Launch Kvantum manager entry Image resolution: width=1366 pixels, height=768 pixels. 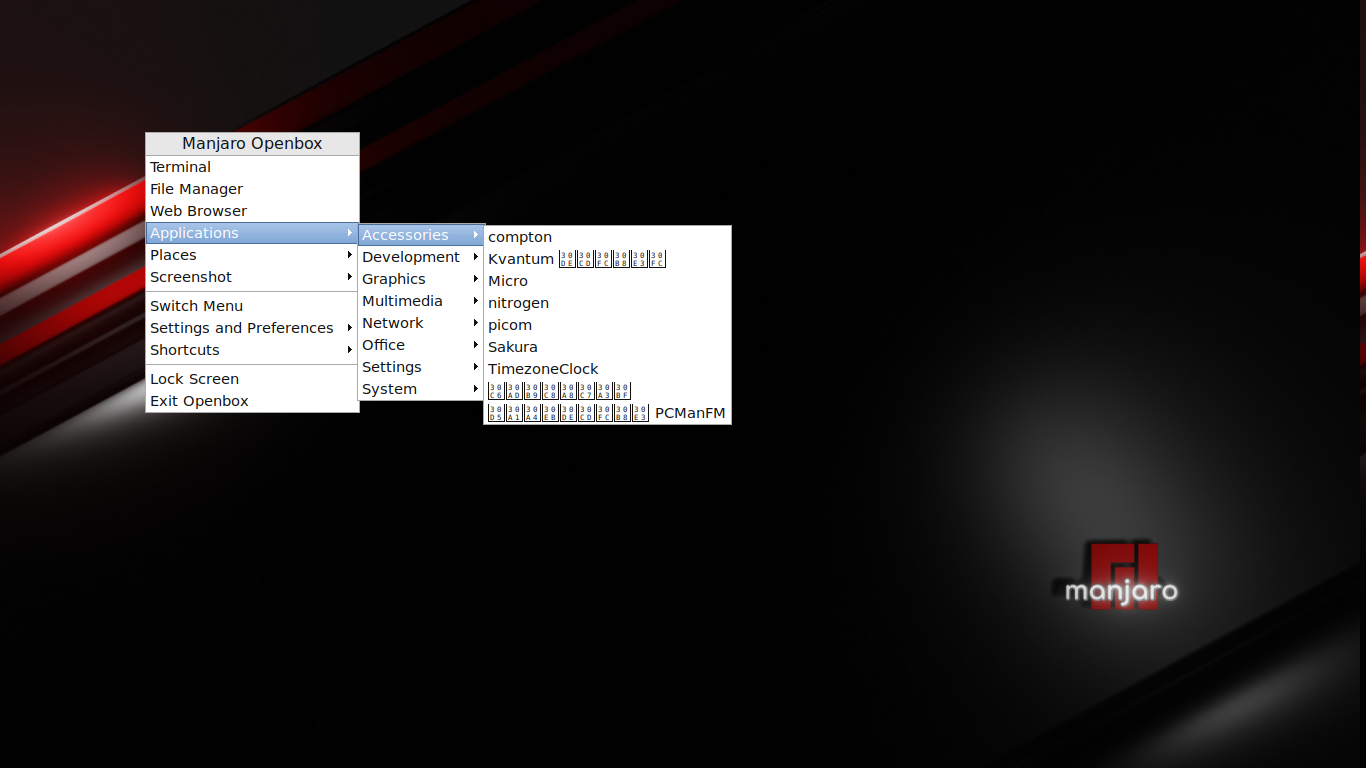coord(607,259)
